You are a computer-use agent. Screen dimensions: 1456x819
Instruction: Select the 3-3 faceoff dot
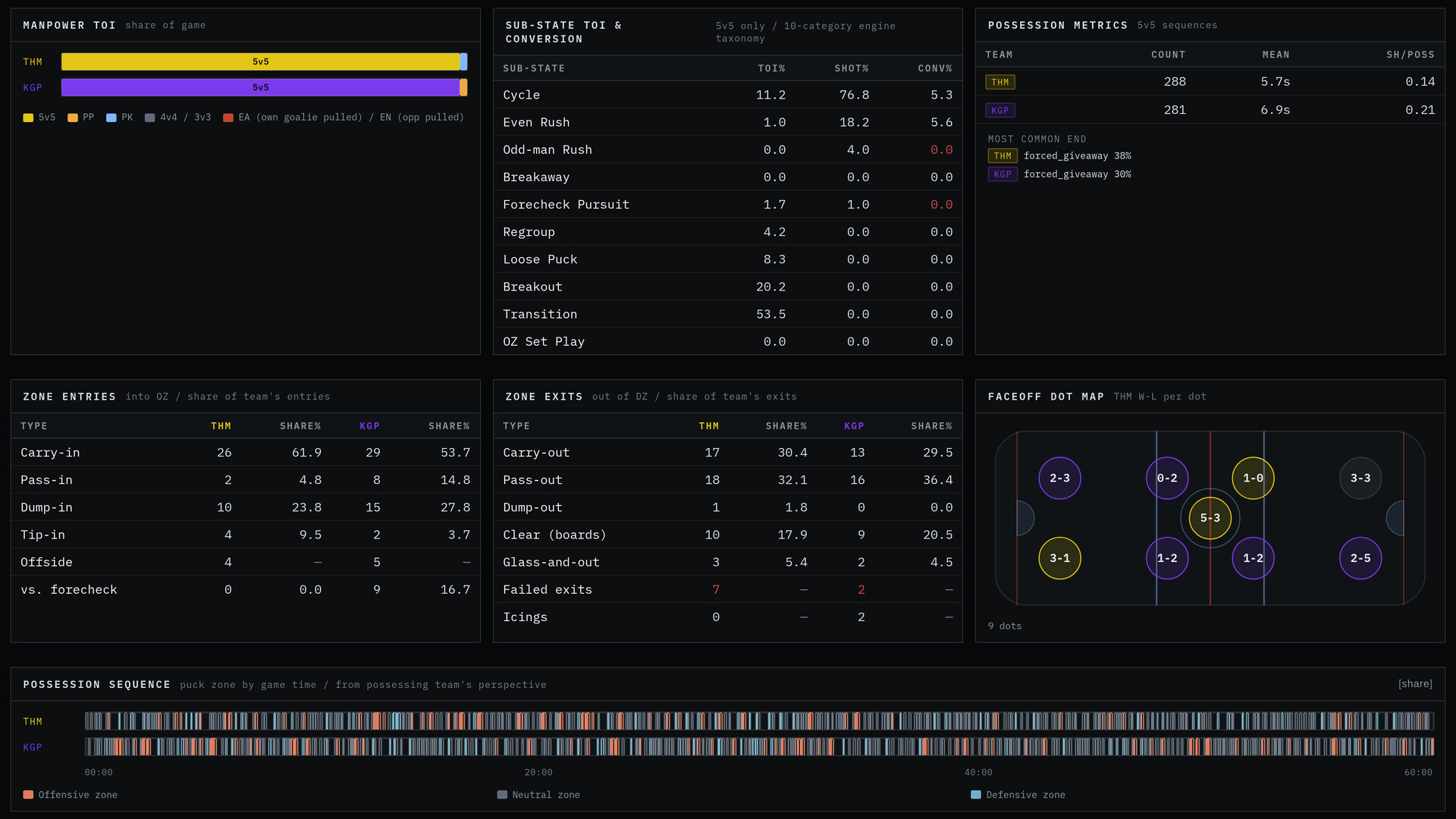1360,478
